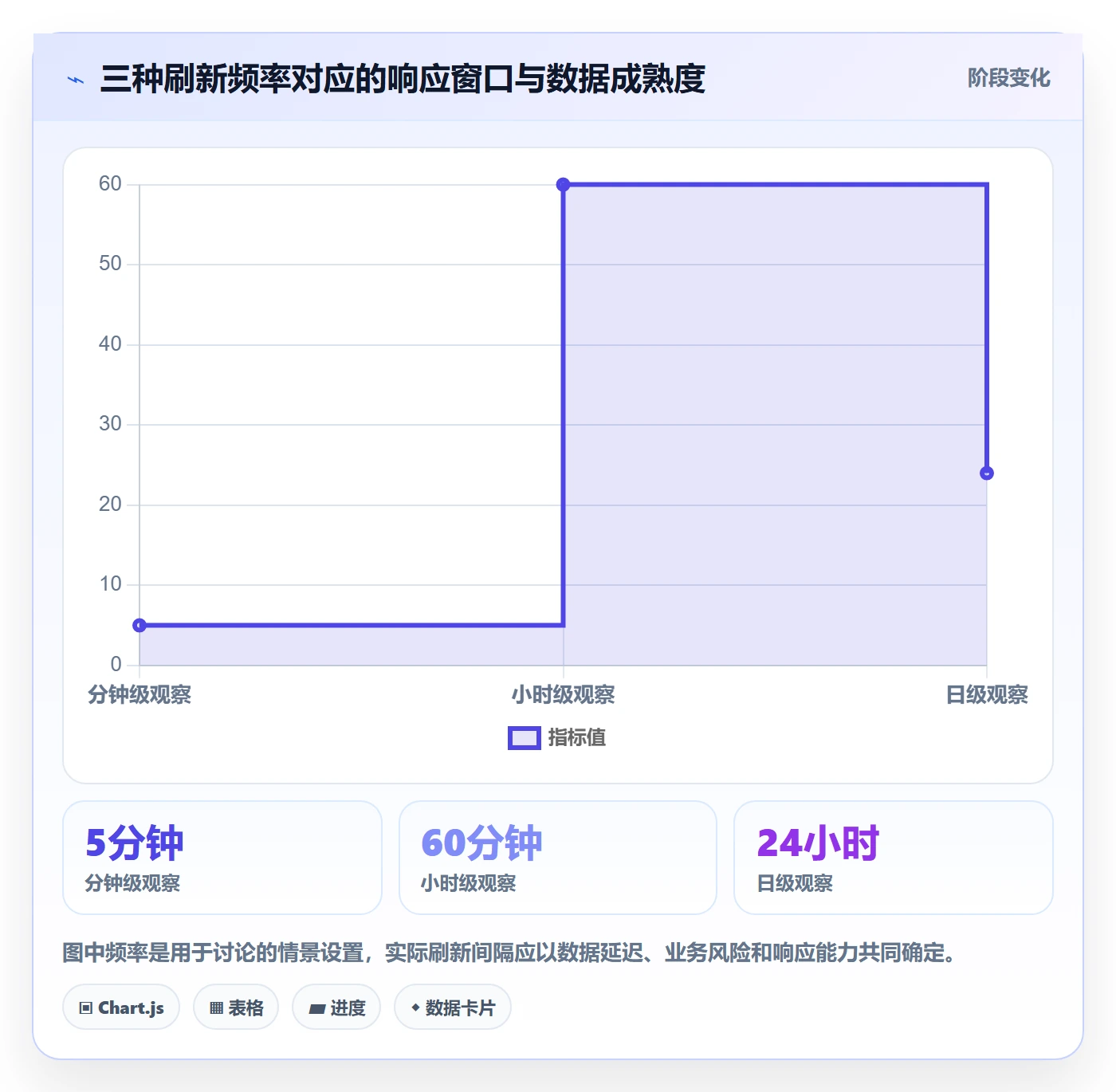The image size is (1116, 1092).
Task: Open the 60分钟 data card
Action: click(558, 858)
